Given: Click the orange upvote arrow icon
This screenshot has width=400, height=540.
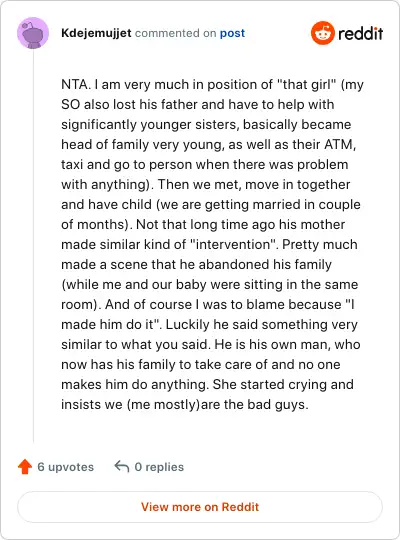Looking at the screenshot, I should 25,467.
